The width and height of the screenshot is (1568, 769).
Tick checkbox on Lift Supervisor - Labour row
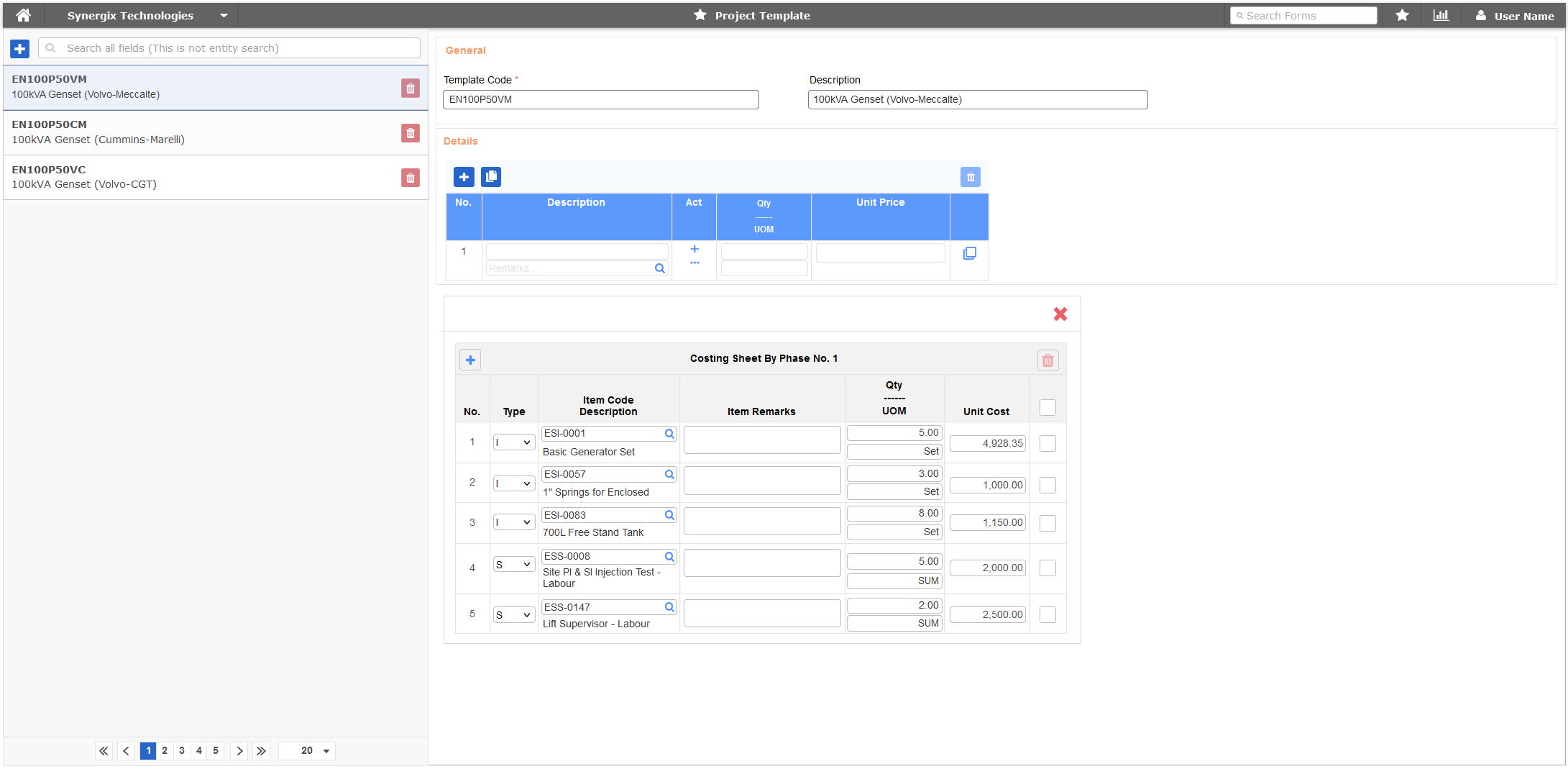pyautogui.click(x=1047, y=614)
